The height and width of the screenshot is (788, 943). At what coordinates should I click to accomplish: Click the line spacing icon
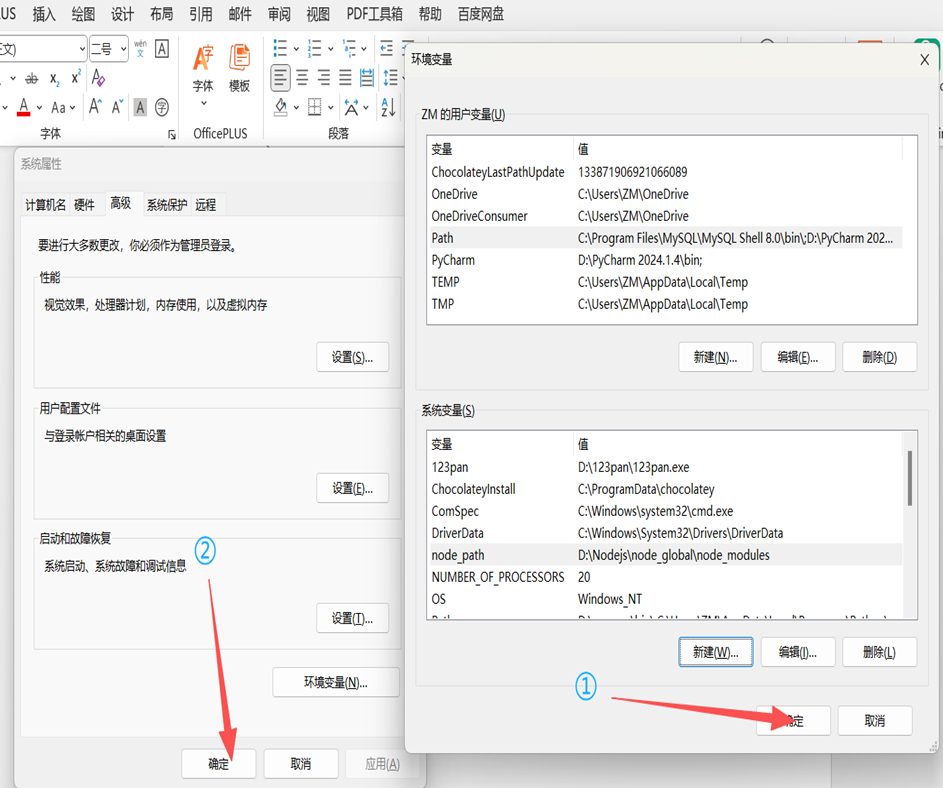tap(391, 78)
